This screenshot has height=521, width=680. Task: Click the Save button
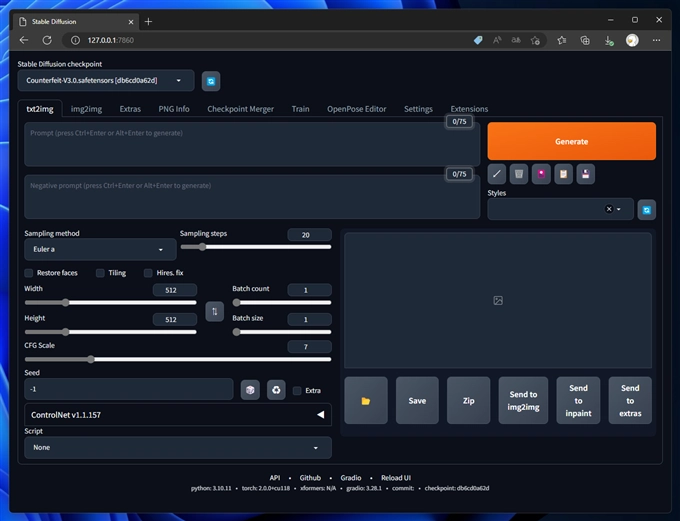tap(417, 400)
